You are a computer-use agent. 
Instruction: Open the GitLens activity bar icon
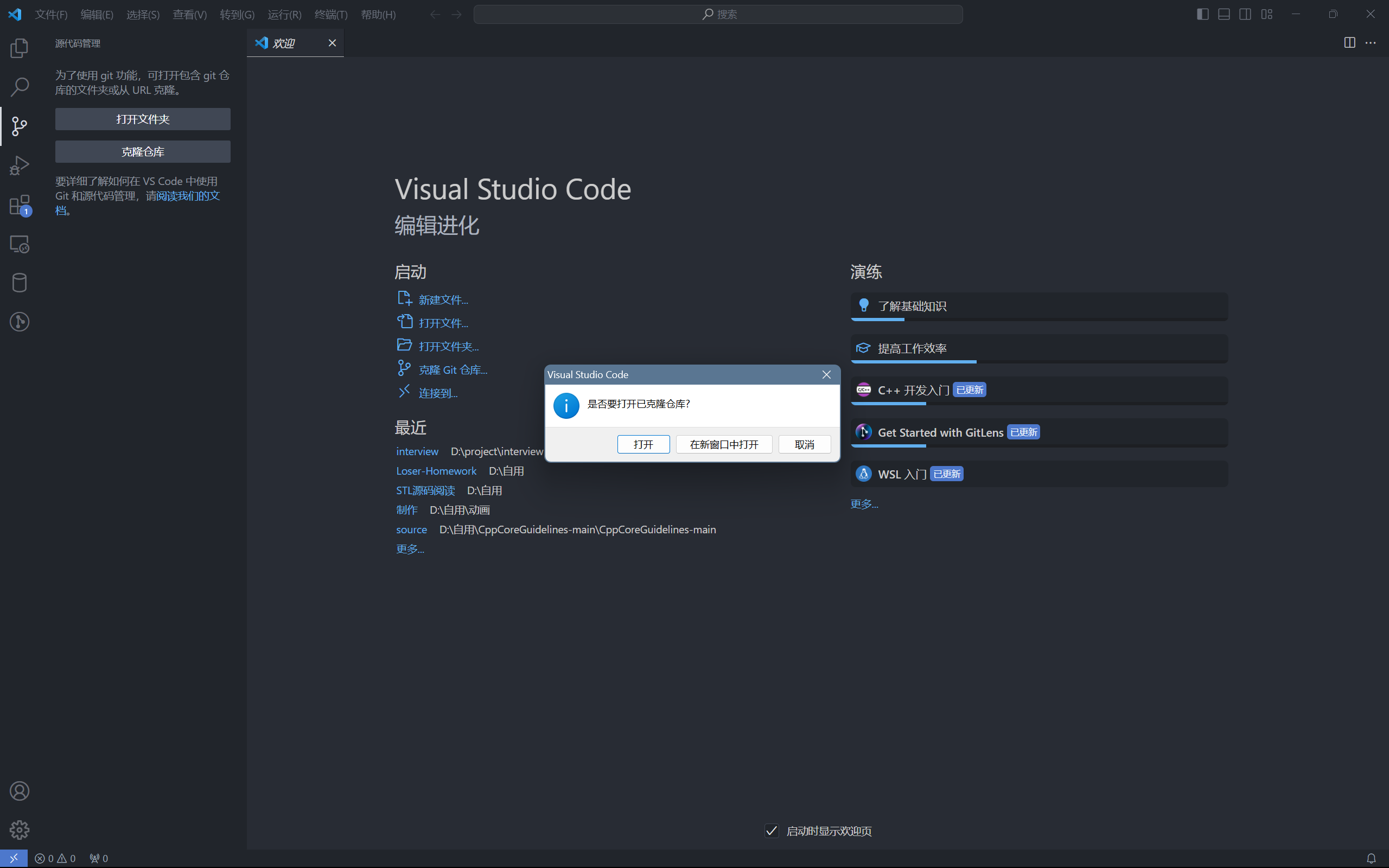tap(20, 322)
